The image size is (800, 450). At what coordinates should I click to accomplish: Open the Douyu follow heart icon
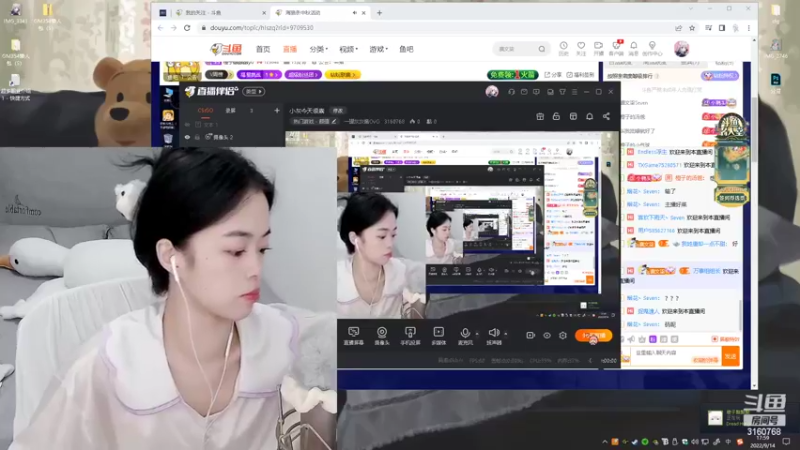click(581, 46)
